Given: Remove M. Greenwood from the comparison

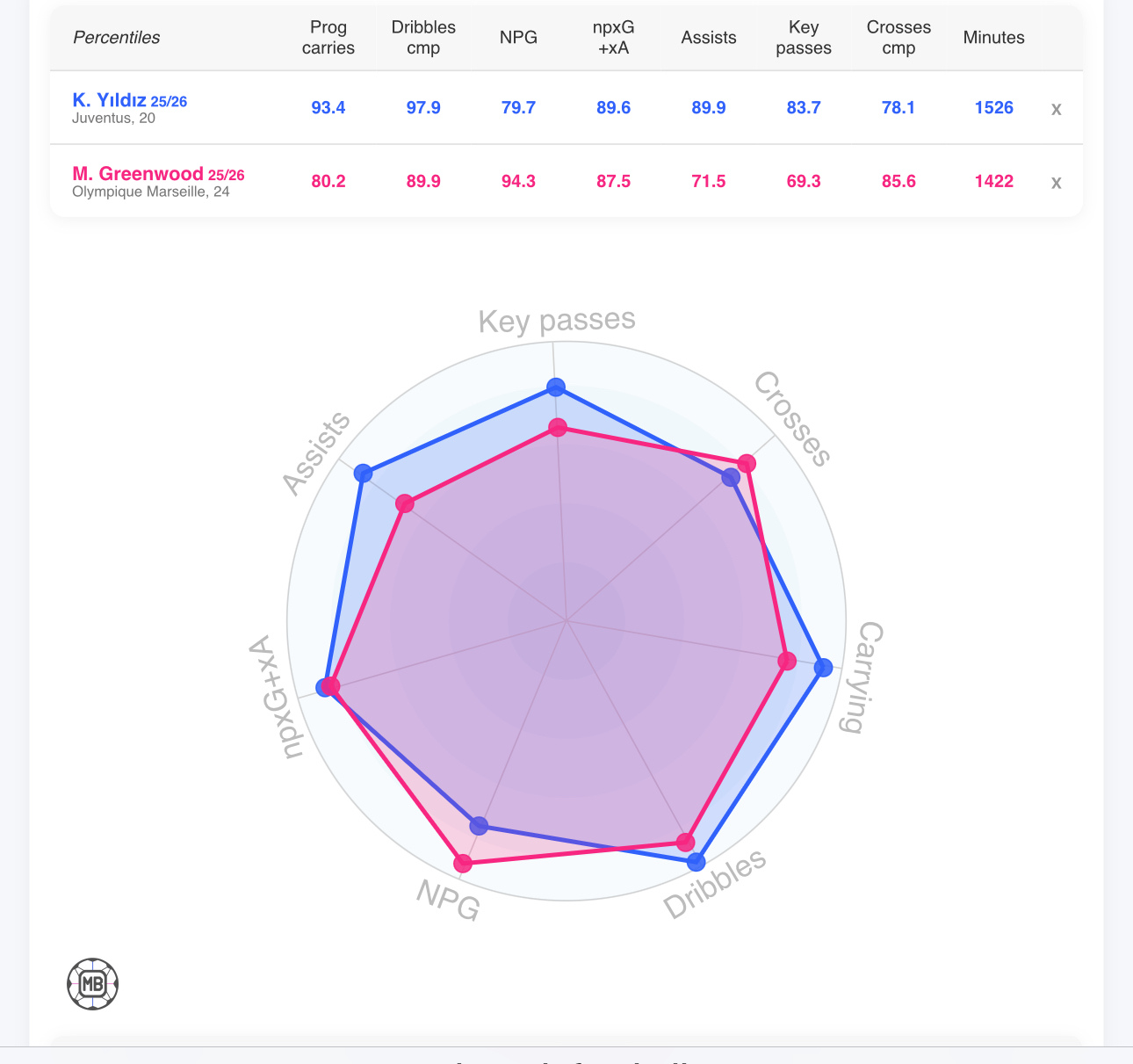Looking at the screenshot, I should (x=1056, y=183).
